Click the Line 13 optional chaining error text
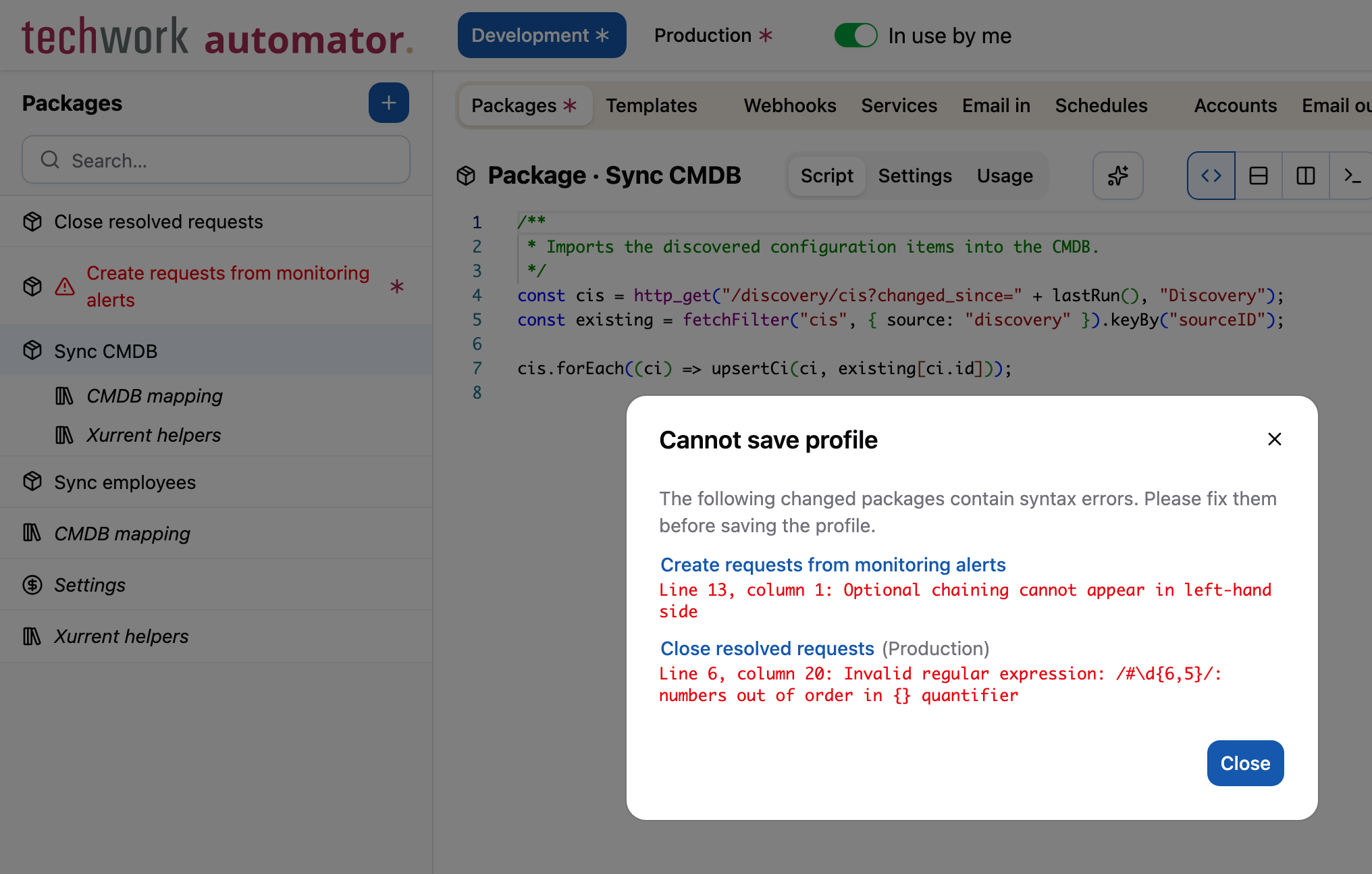Viewport: 1372px width, 874px height. pos(965,600)
